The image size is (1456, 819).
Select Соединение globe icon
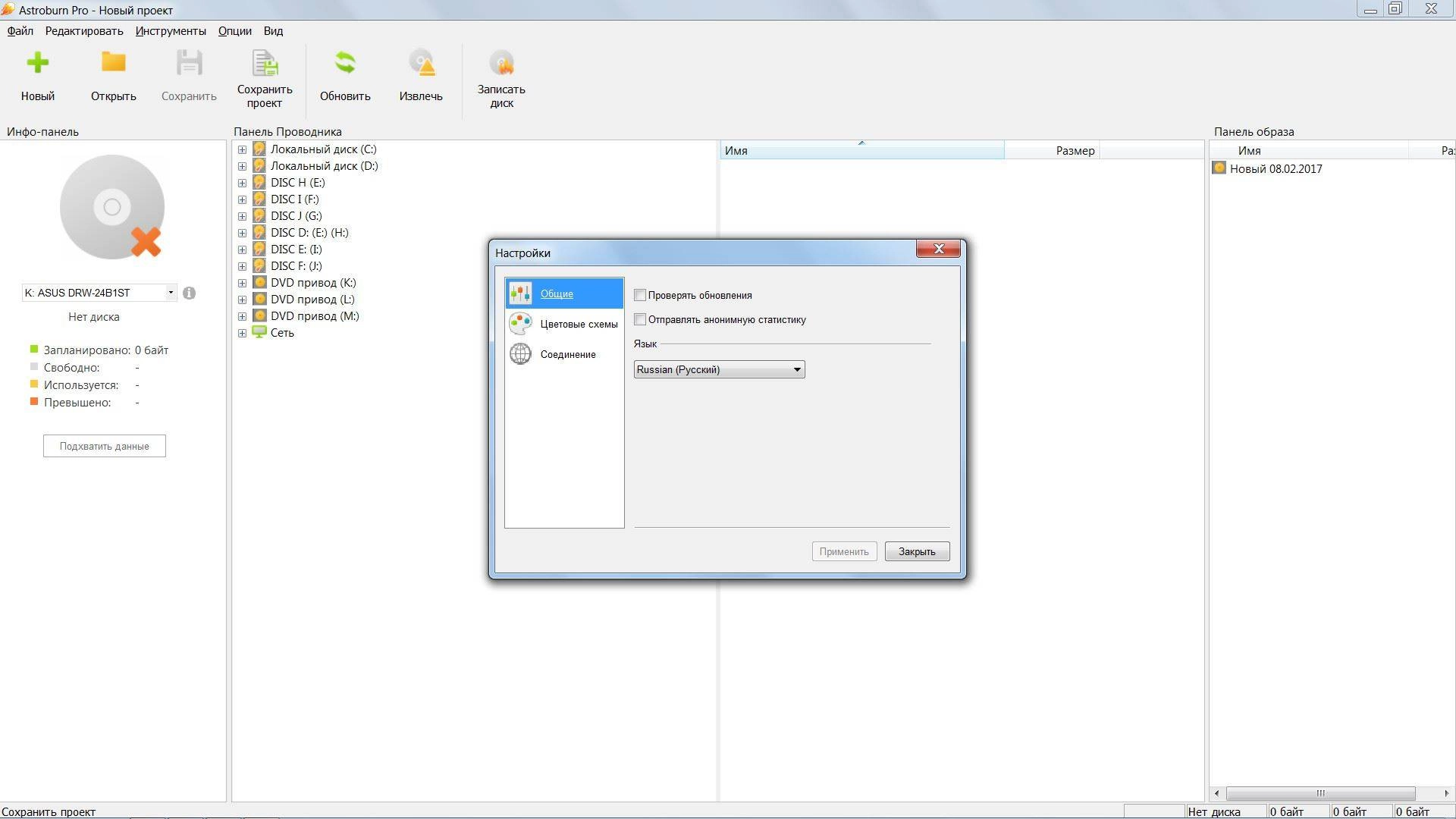(x=520, y=354)
